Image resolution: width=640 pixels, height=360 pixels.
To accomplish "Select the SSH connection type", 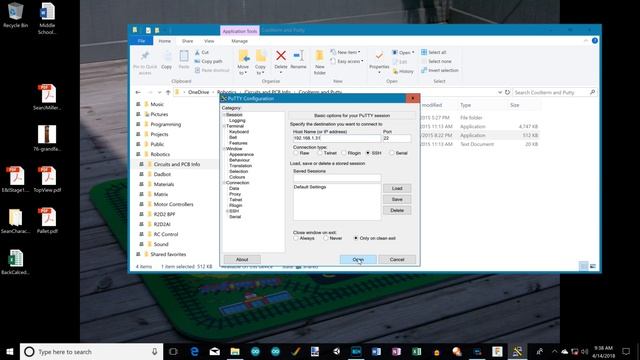I will click(x=368, y=153).
